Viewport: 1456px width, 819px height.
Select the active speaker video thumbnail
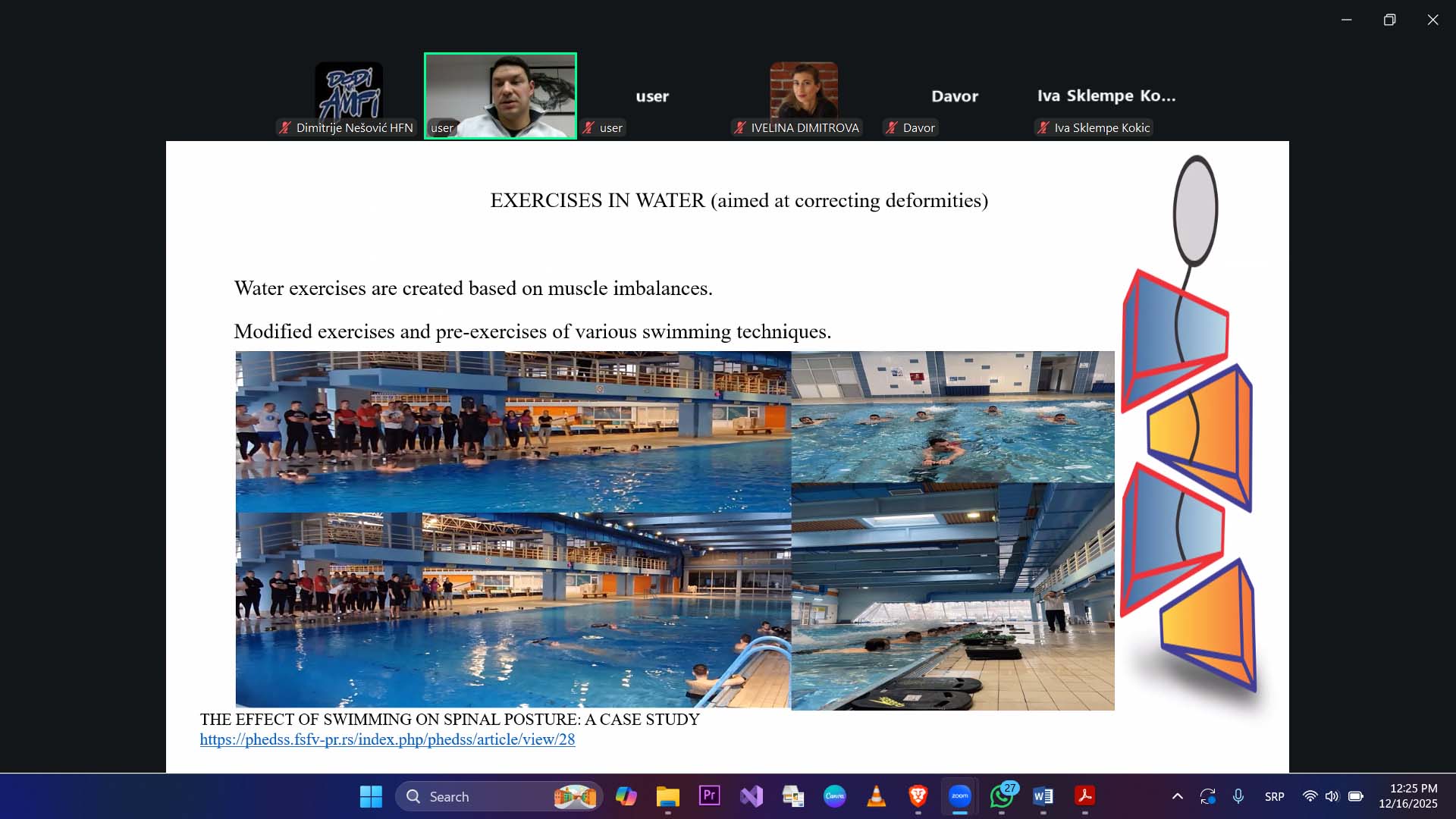click(500, 96)
